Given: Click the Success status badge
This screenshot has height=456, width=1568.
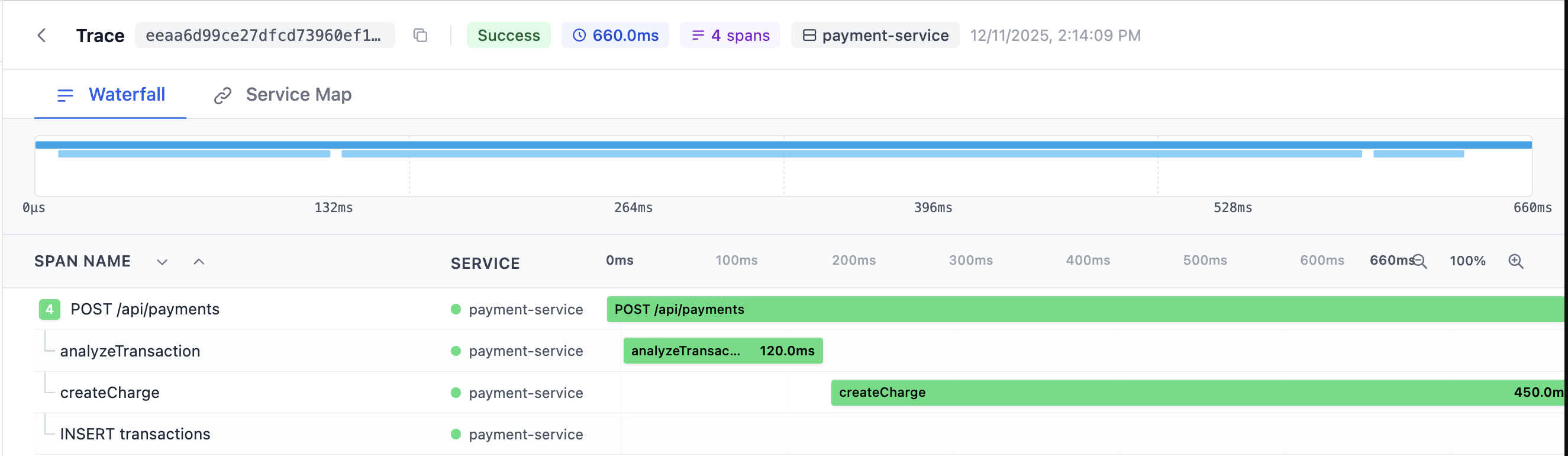Looking at the screenshot, I should [508, 36].
